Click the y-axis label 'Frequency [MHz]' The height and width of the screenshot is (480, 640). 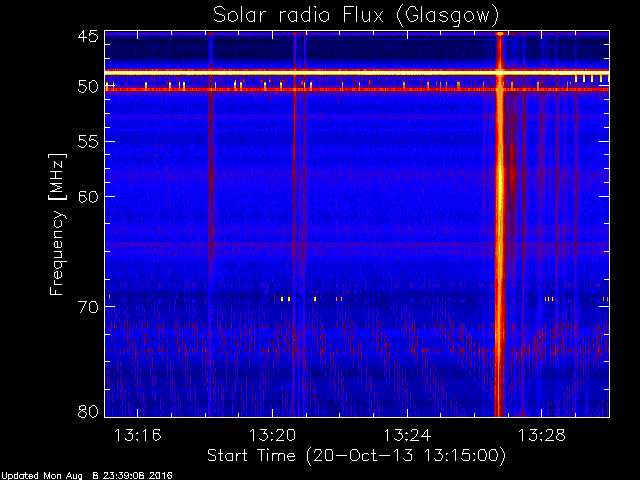click(x=57, y=224)
